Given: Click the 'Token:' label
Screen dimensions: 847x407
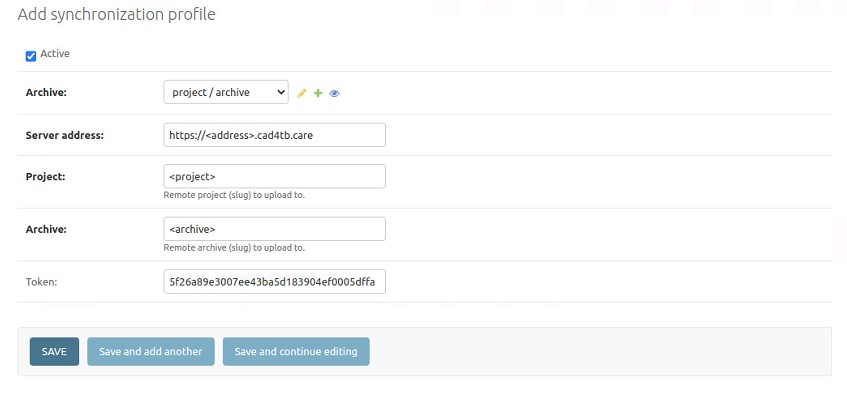Looking at the screenshot, I should click(42, 282).
